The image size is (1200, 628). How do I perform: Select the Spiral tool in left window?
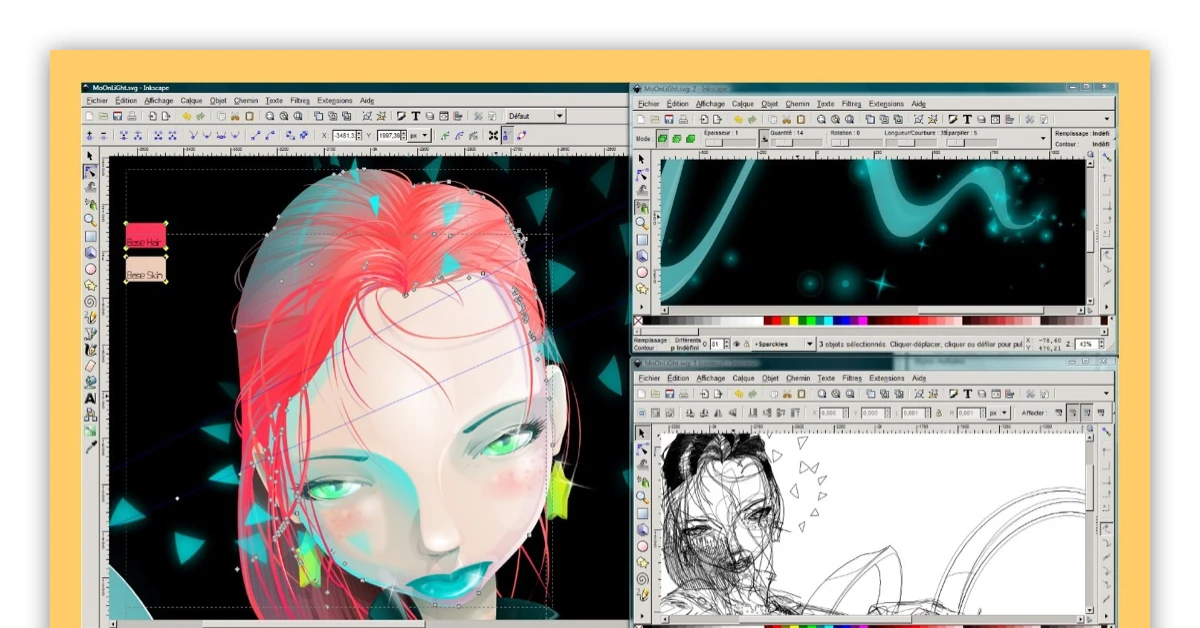89,300
